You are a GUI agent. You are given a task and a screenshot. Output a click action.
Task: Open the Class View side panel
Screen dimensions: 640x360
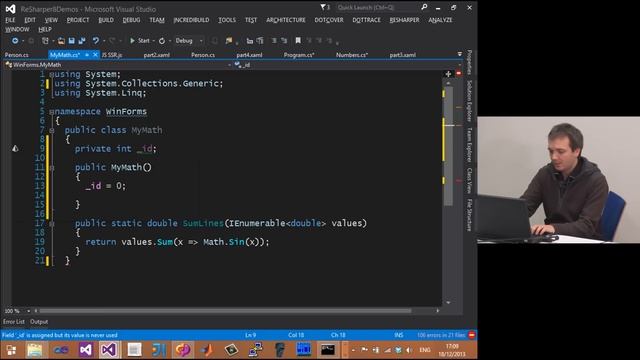(x=469, y=180)
